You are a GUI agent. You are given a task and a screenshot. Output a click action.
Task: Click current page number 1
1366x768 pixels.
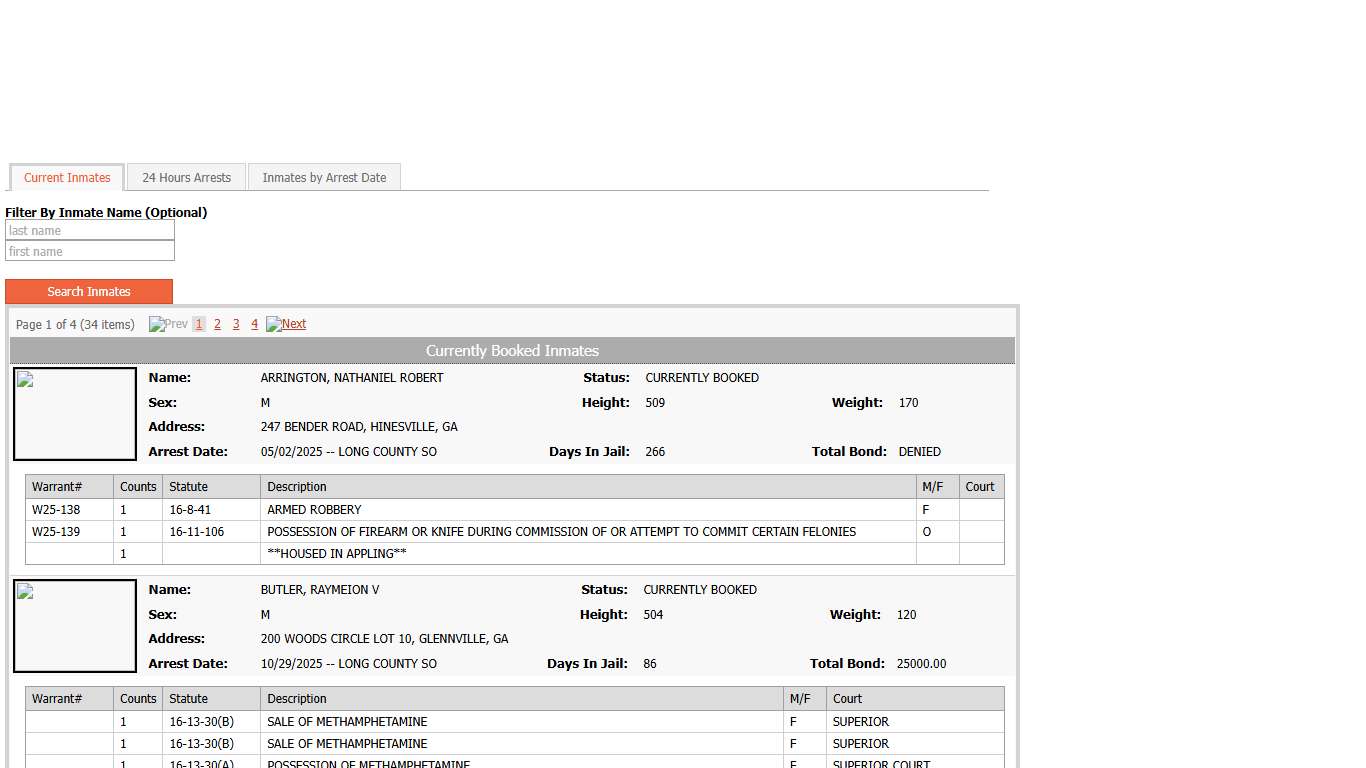[199, 324]
